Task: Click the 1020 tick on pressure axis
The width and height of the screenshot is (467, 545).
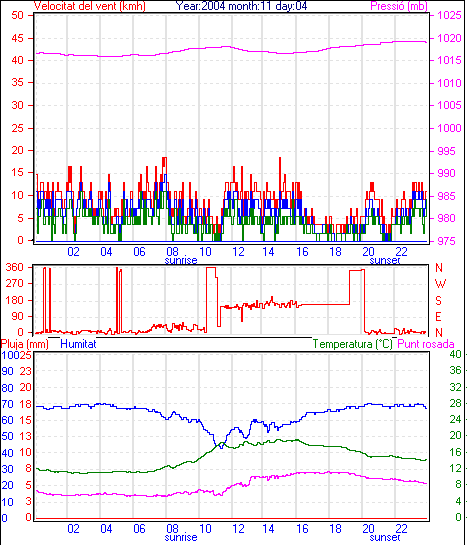Action: pyautogui.click(x=449, y=38)
